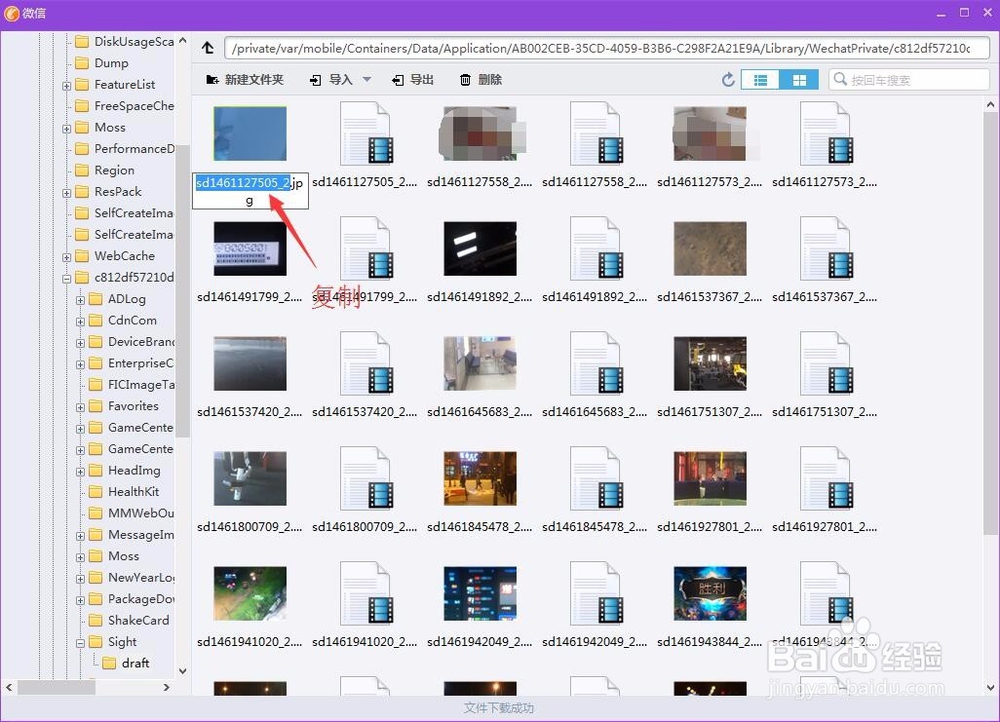The width and height of the screenshot is (1000, 722).
Task: Click the 导入 import button
Action: pos(331,80)
